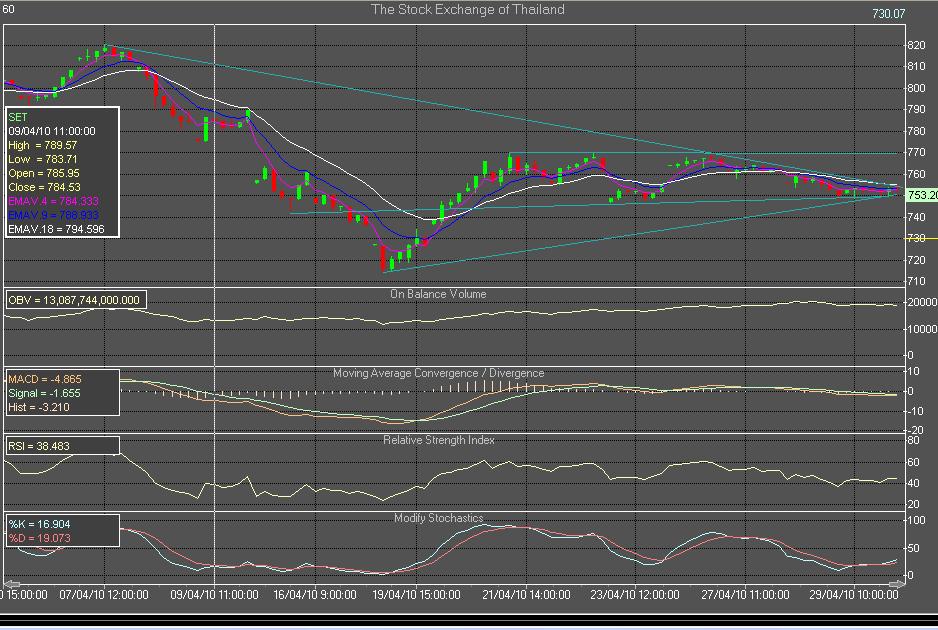938x630 pixels.
Task: Click the 770 price axis label
Action: tap(916, 153)
